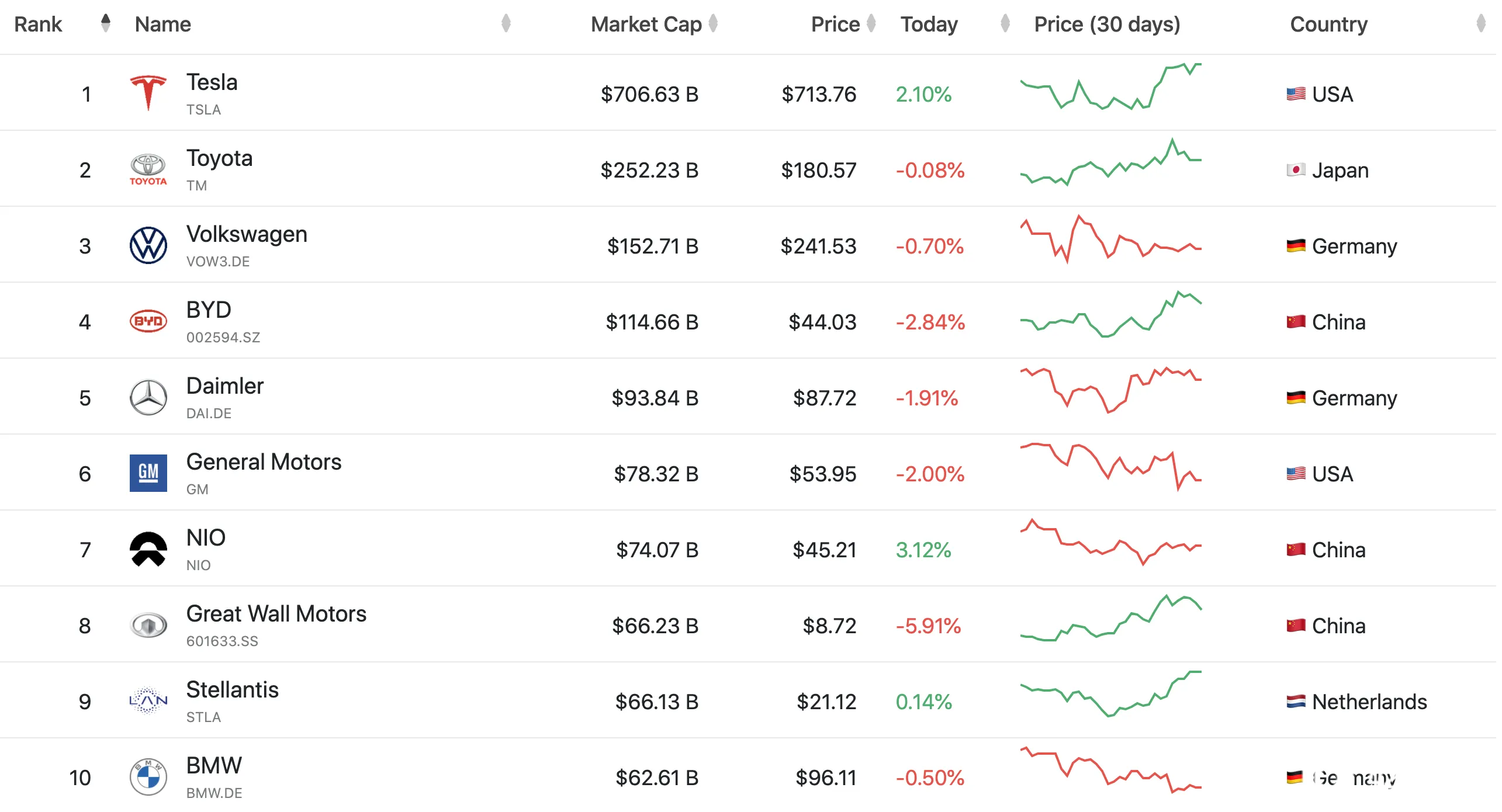Click Toyota's price $180.57
Image resolution: width=1502 pixels, height=812 pixels.
tap(819, 170)
